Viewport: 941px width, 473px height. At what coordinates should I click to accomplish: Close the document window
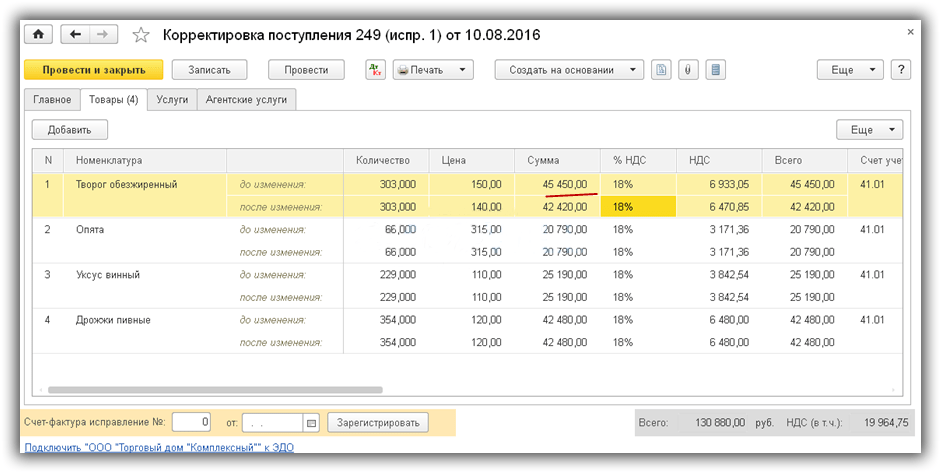pyautogui.click(x=910, y=31)
